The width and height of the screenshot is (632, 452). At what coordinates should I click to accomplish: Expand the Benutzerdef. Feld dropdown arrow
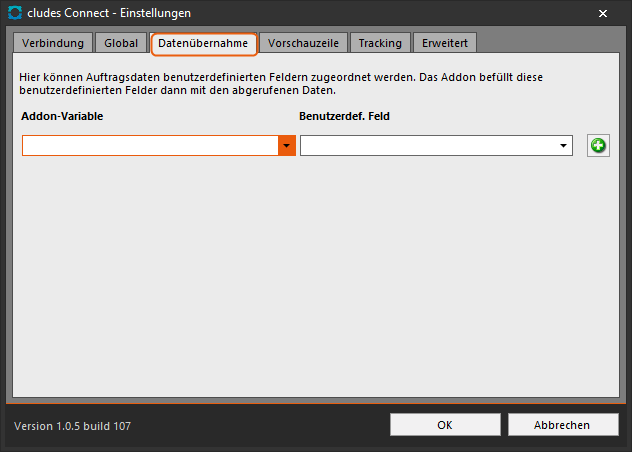(x=563, y=146)
